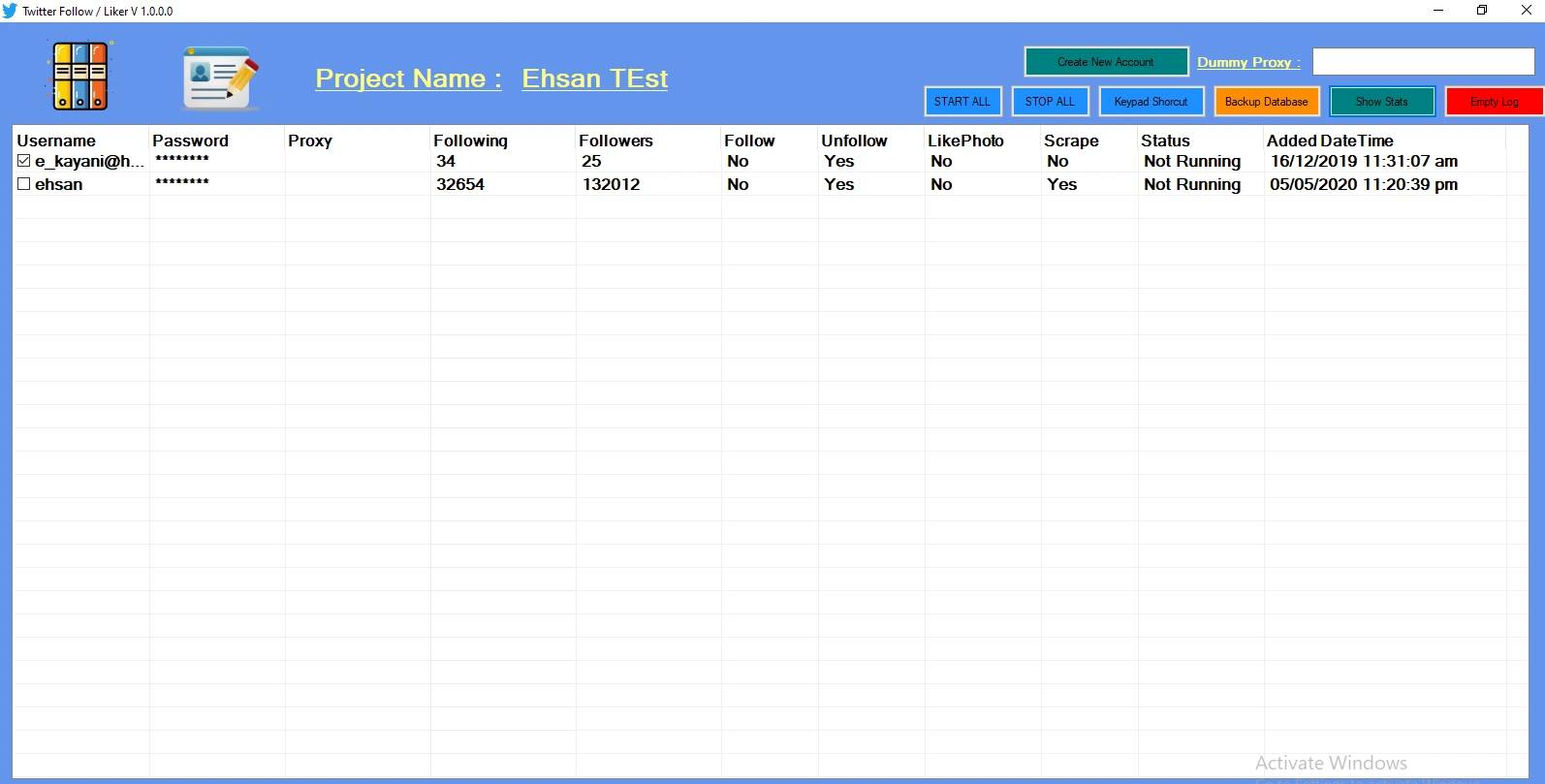Click Not Running status of ehsan row
Image resolution: width=1545 pixels, height=784 pixels.
(1192, 184)
